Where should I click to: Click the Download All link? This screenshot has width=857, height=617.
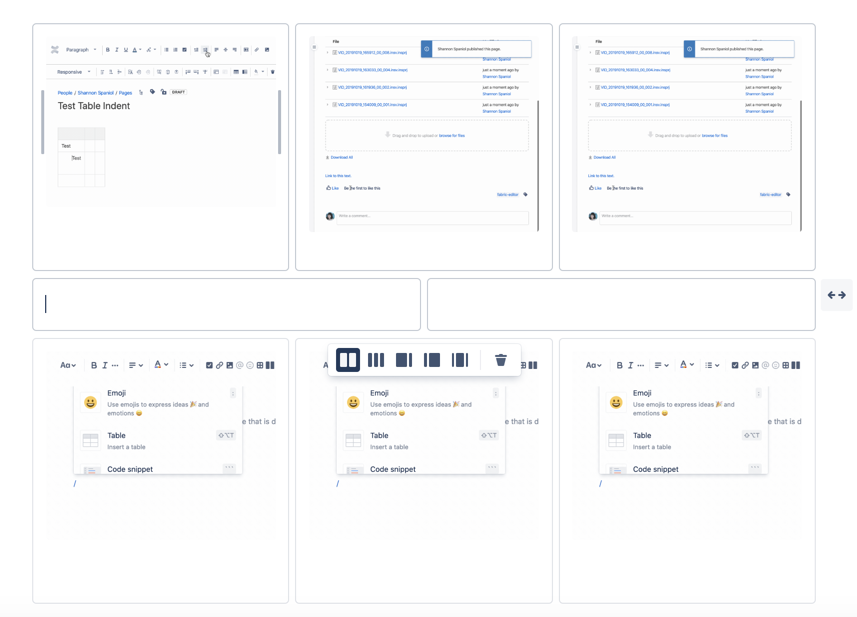pyautogui.click(x=340, y=157)
